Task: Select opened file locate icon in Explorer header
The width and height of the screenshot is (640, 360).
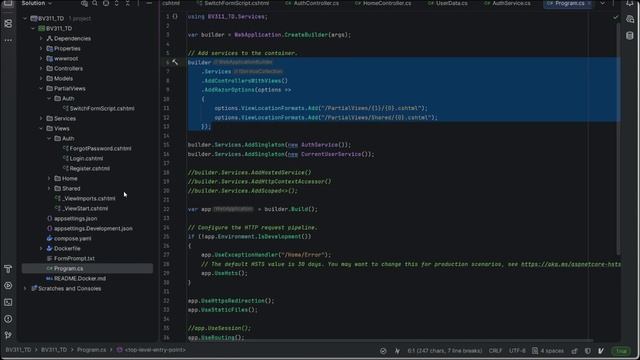Action: pyautogui.click(x=106, y=3)
